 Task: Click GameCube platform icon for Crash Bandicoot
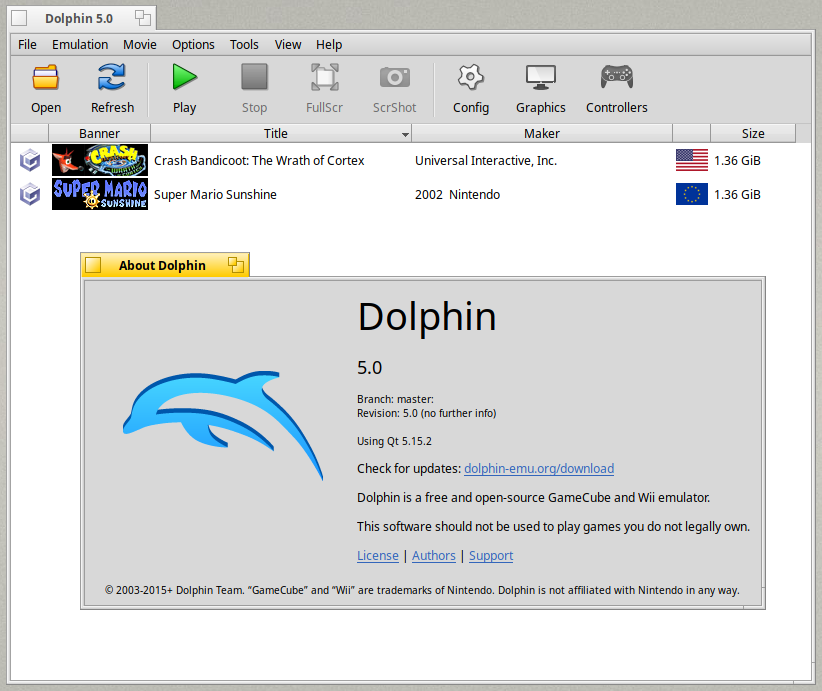30,160
